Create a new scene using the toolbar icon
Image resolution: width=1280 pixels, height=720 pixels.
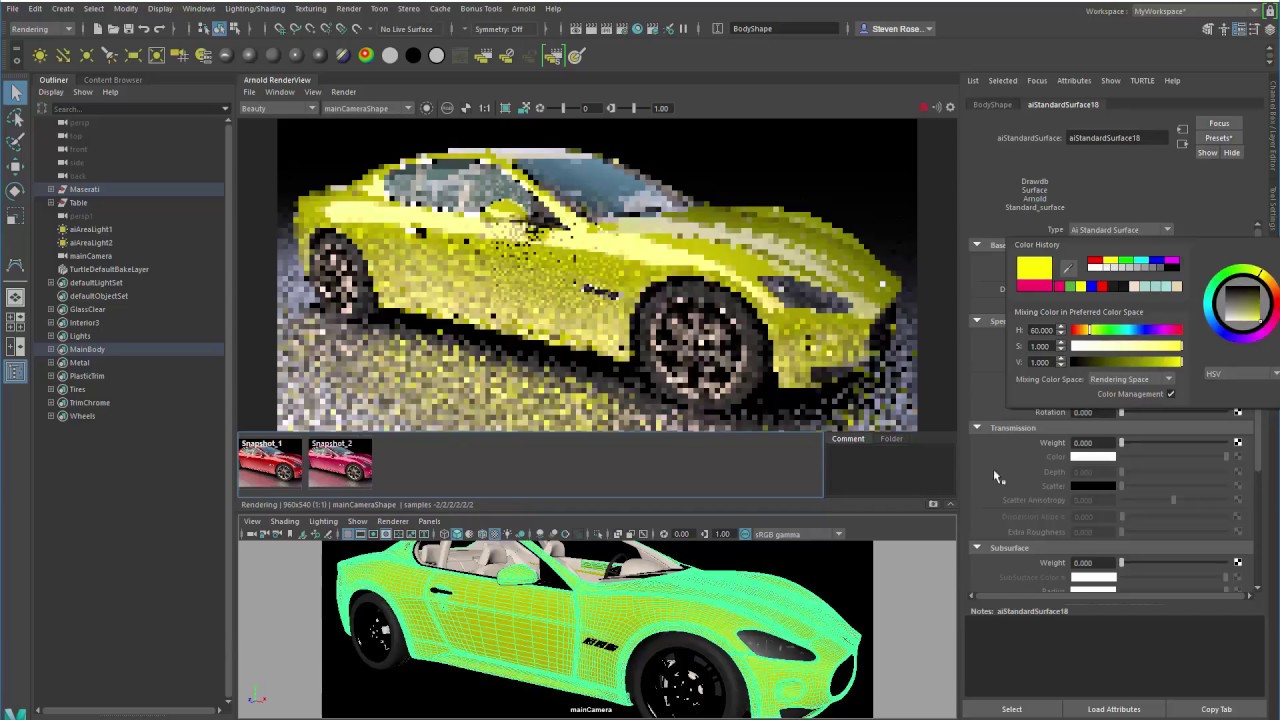tap(97, 29)
